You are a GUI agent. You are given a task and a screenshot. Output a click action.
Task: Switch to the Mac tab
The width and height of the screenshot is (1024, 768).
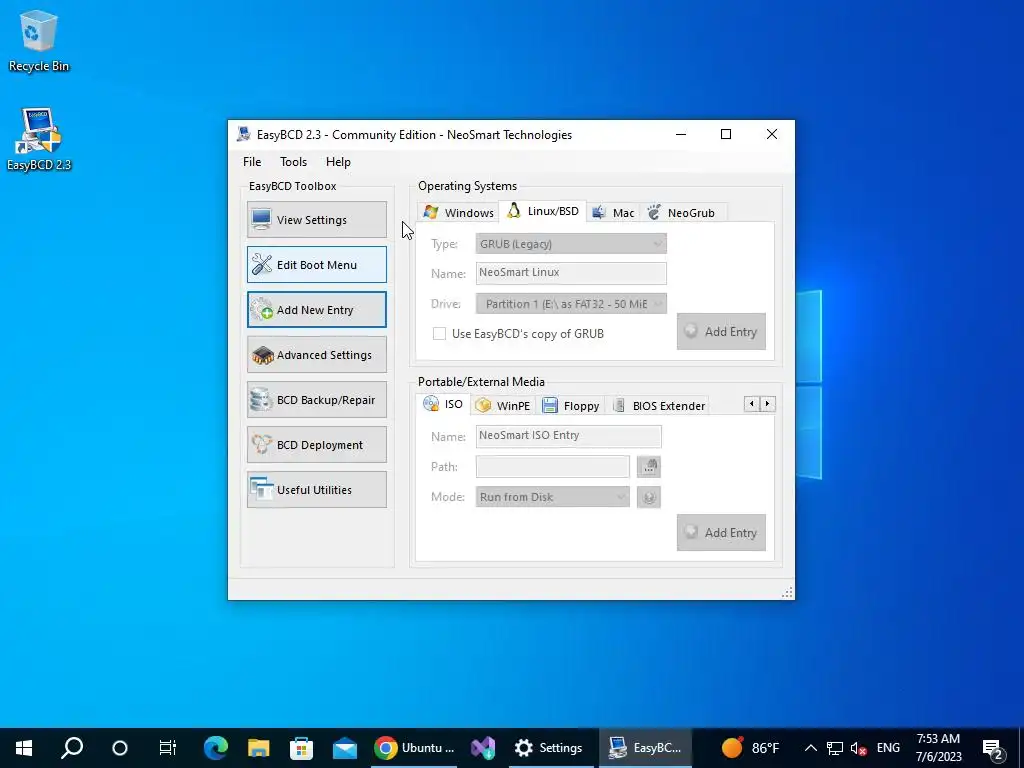click(613, 212)
